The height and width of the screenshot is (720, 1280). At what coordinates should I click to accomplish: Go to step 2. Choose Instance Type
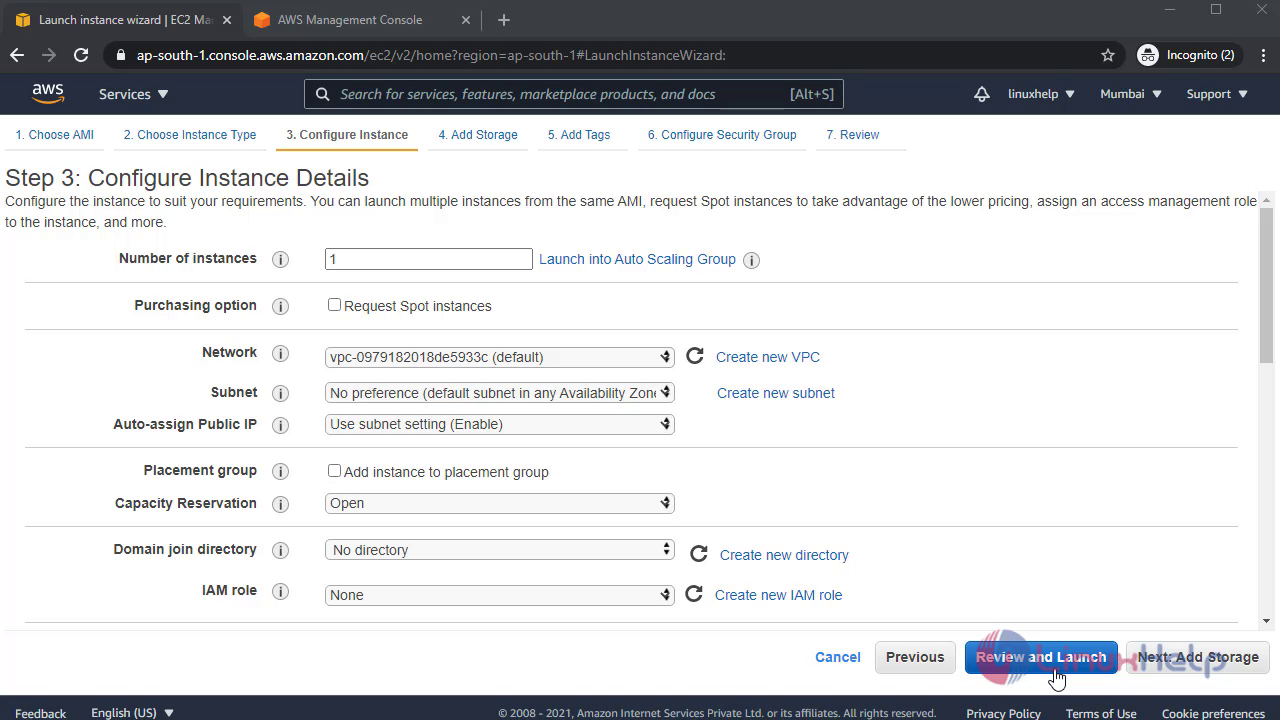click(190, 135)
